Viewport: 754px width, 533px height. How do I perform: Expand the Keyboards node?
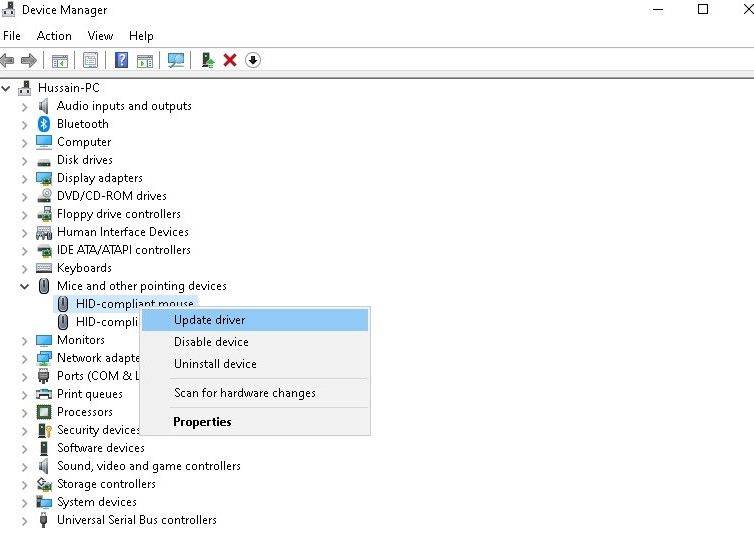[x=25, y=269]
